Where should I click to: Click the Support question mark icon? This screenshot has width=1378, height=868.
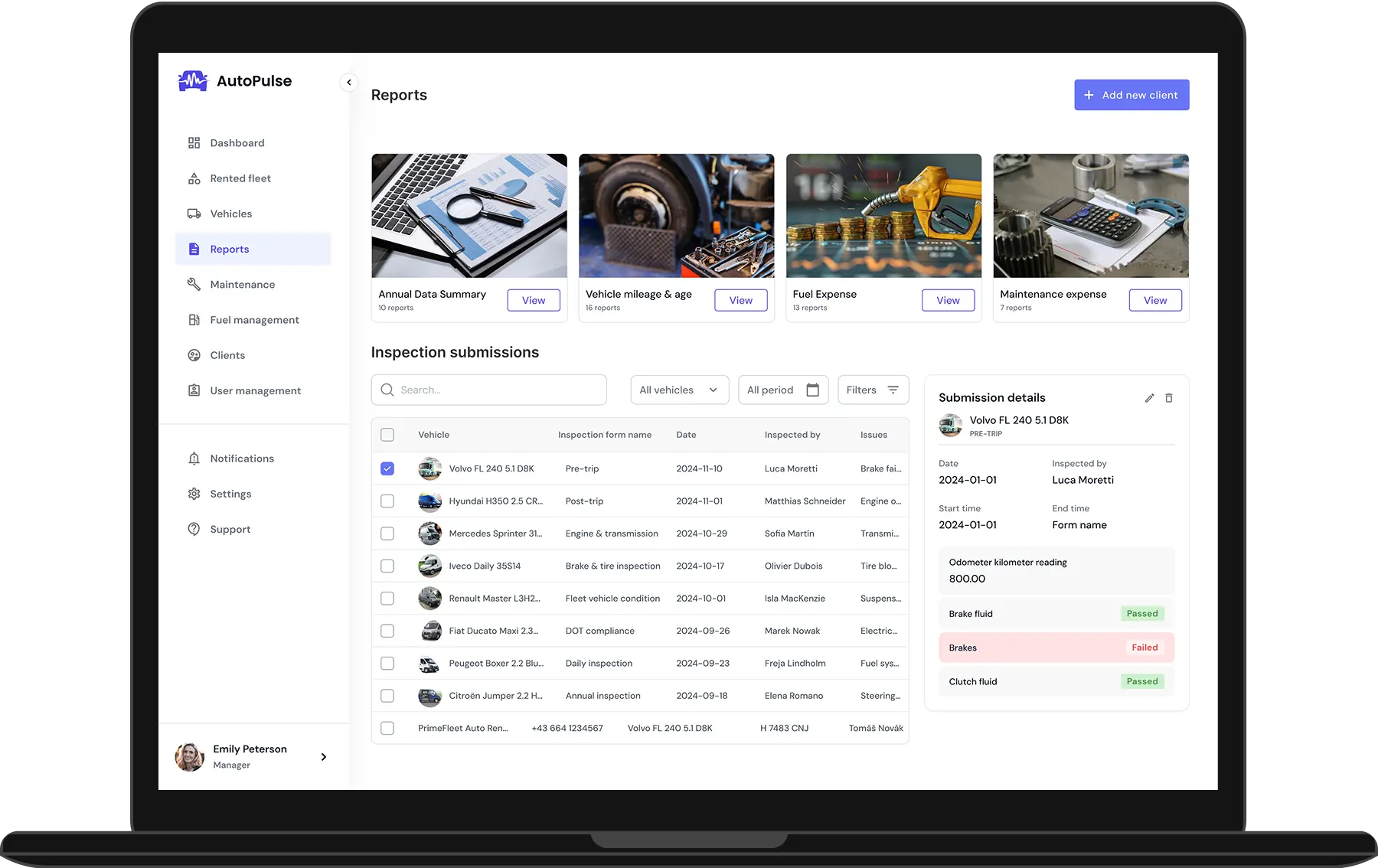coord(194,529)
